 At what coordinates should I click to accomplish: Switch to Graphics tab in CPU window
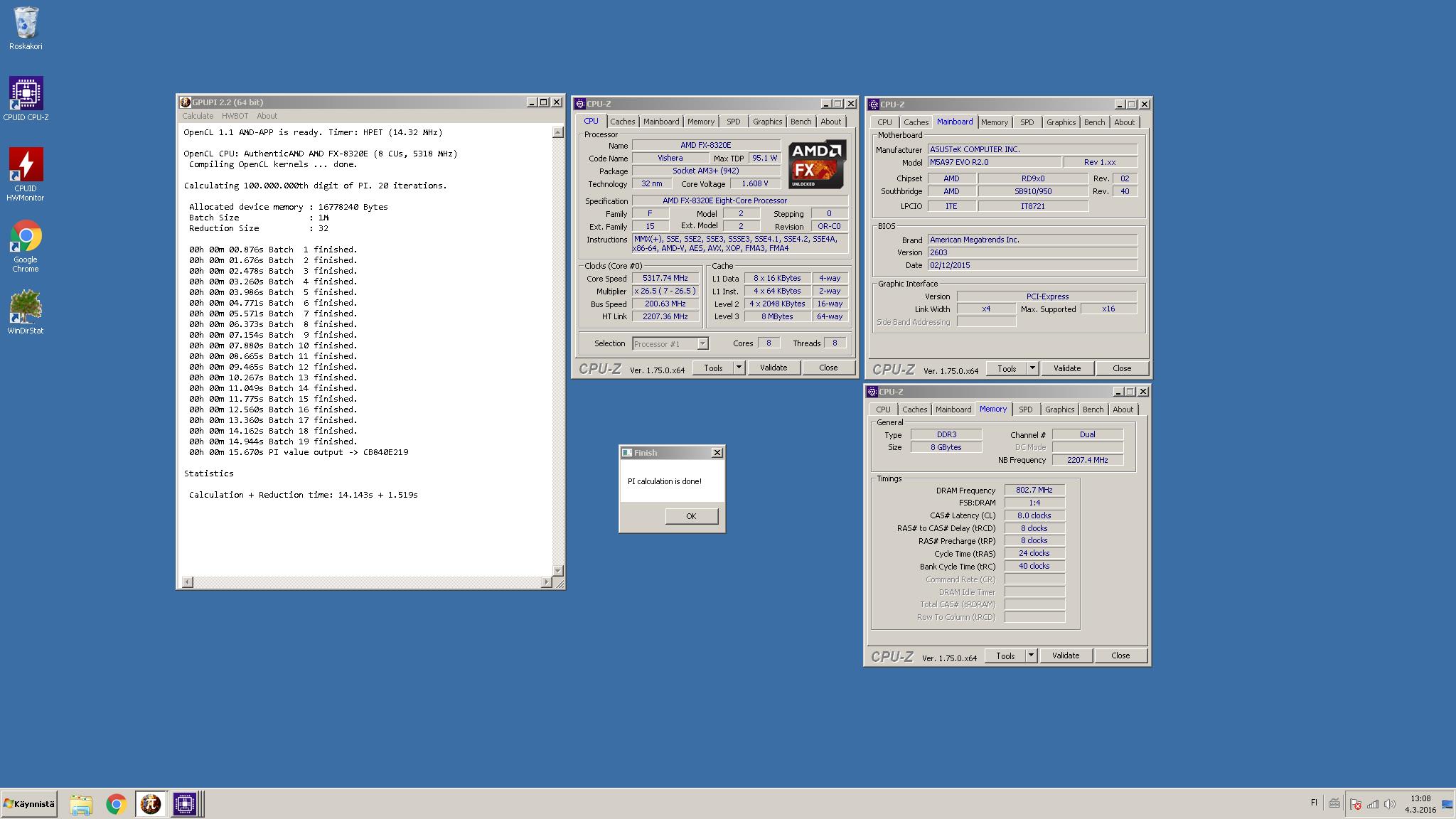point(768,122)
